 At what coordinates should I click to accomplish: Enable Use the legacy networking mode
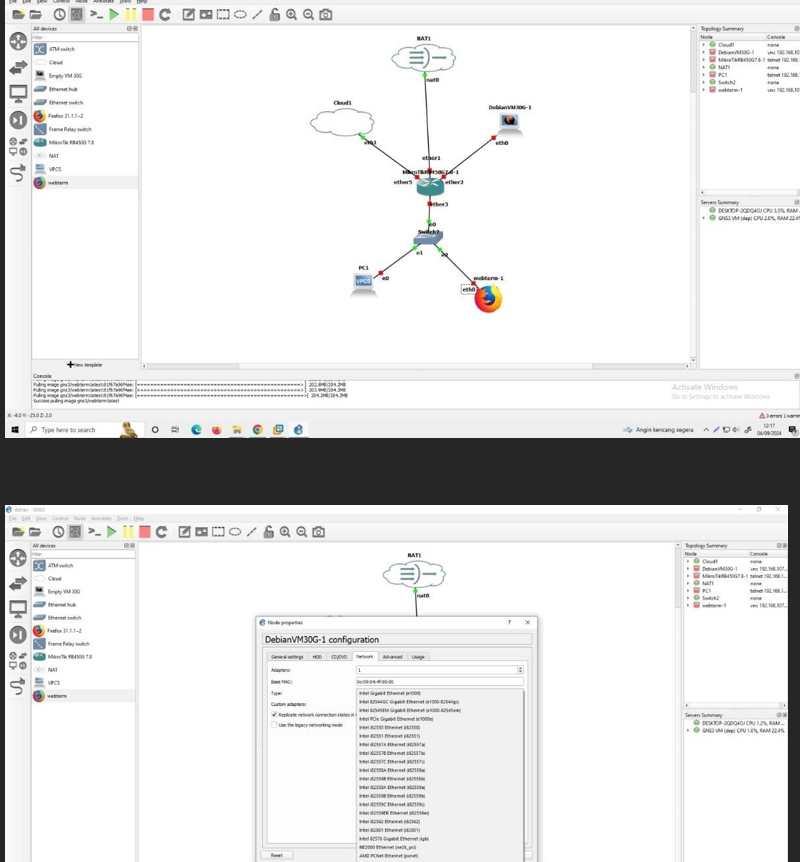pyautogui.click(x=274, y=725)
